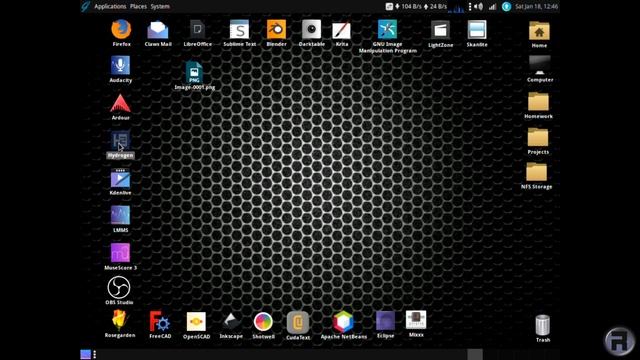
Task: Open the Firefox desktop icon
Action: [121, 30]
